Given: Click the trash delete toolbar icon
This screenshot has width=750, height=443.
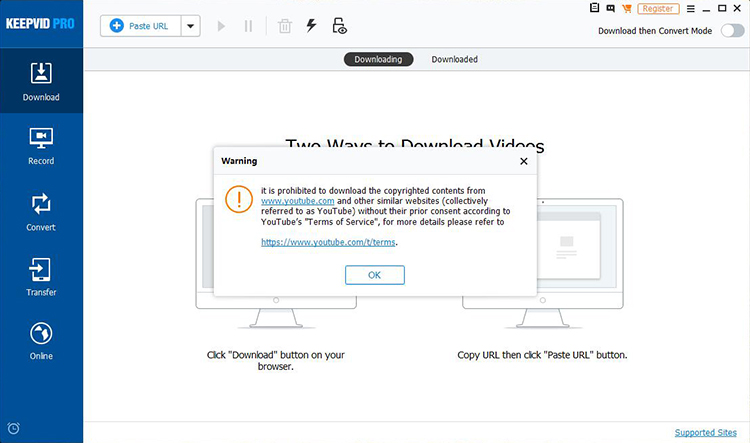Looking at the screenshot, I should point(285,26).
